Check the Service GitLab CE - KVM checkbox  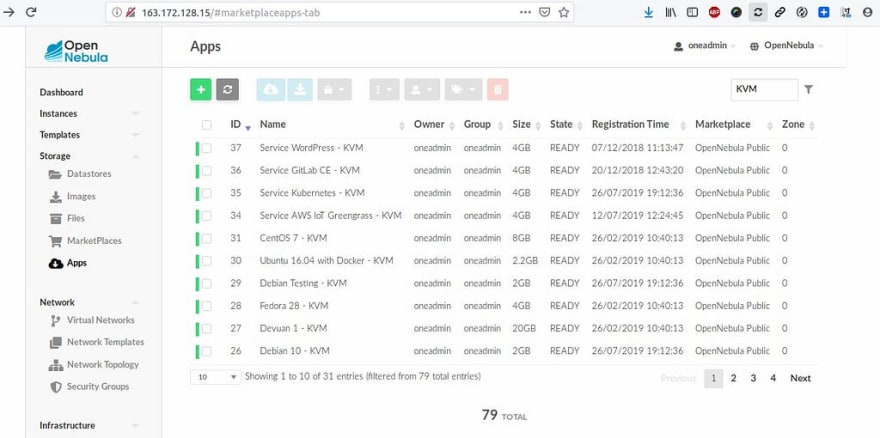(207, 171)
